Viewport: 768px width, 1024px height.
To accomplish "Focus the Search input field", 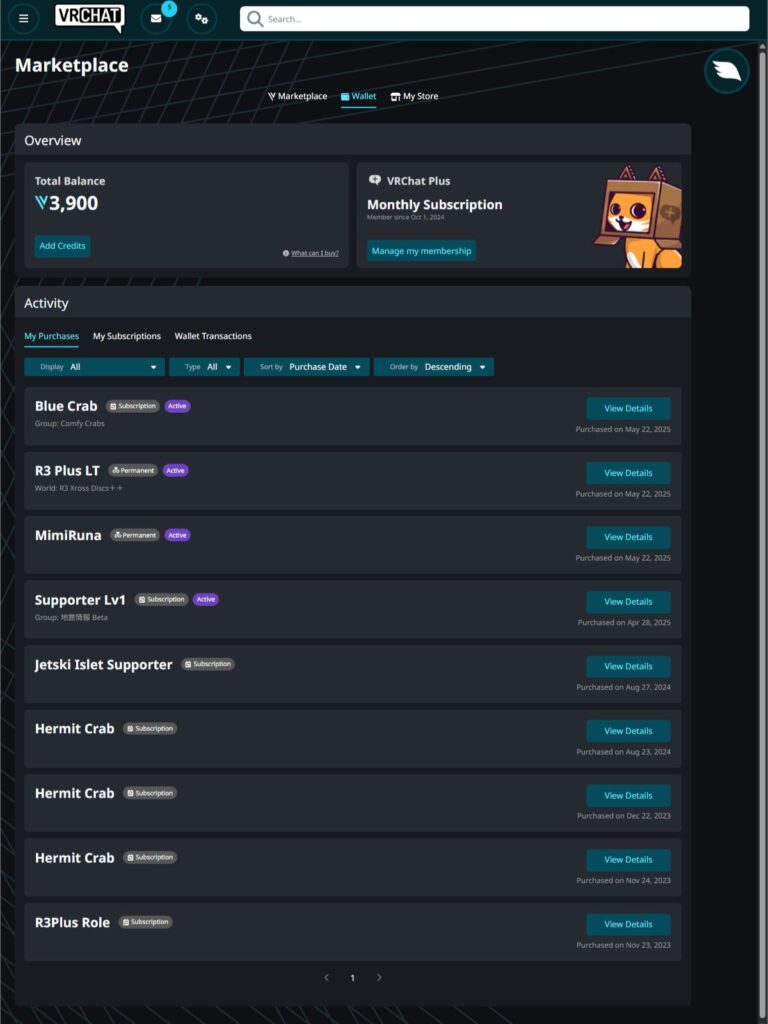I will [494, 19].
